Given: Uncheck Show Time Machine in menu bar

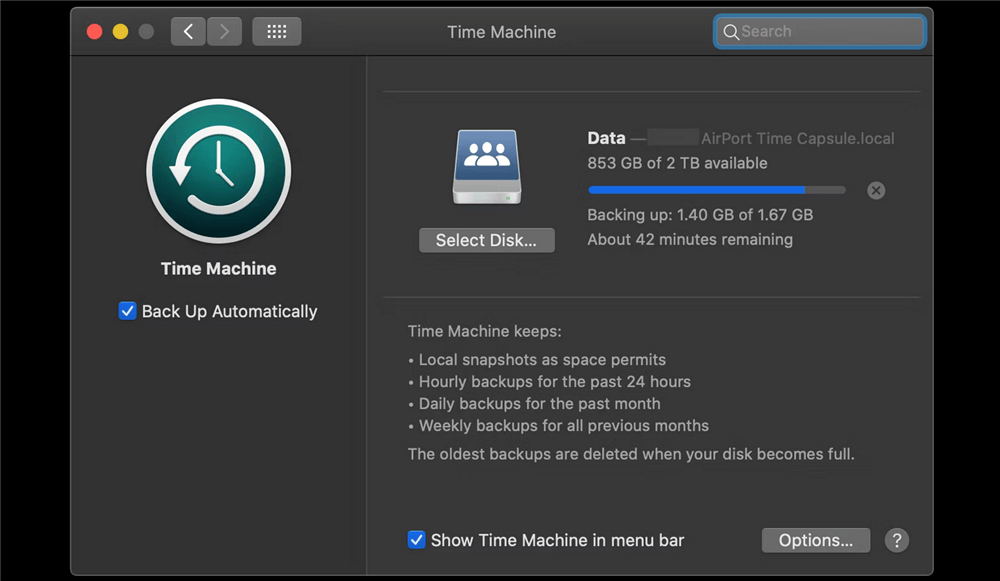Looking at the screenshot, I should (417, 540).
